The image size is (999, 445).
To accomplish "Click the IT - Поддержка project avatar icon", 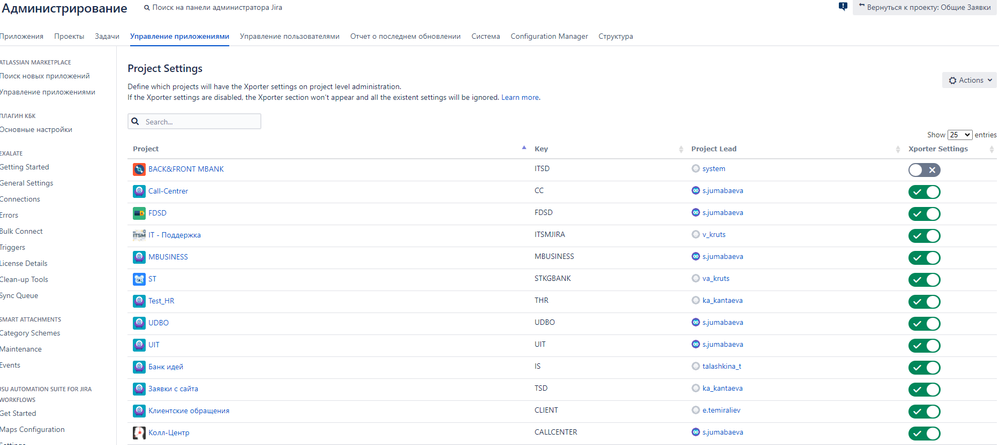I will point(139,235).
